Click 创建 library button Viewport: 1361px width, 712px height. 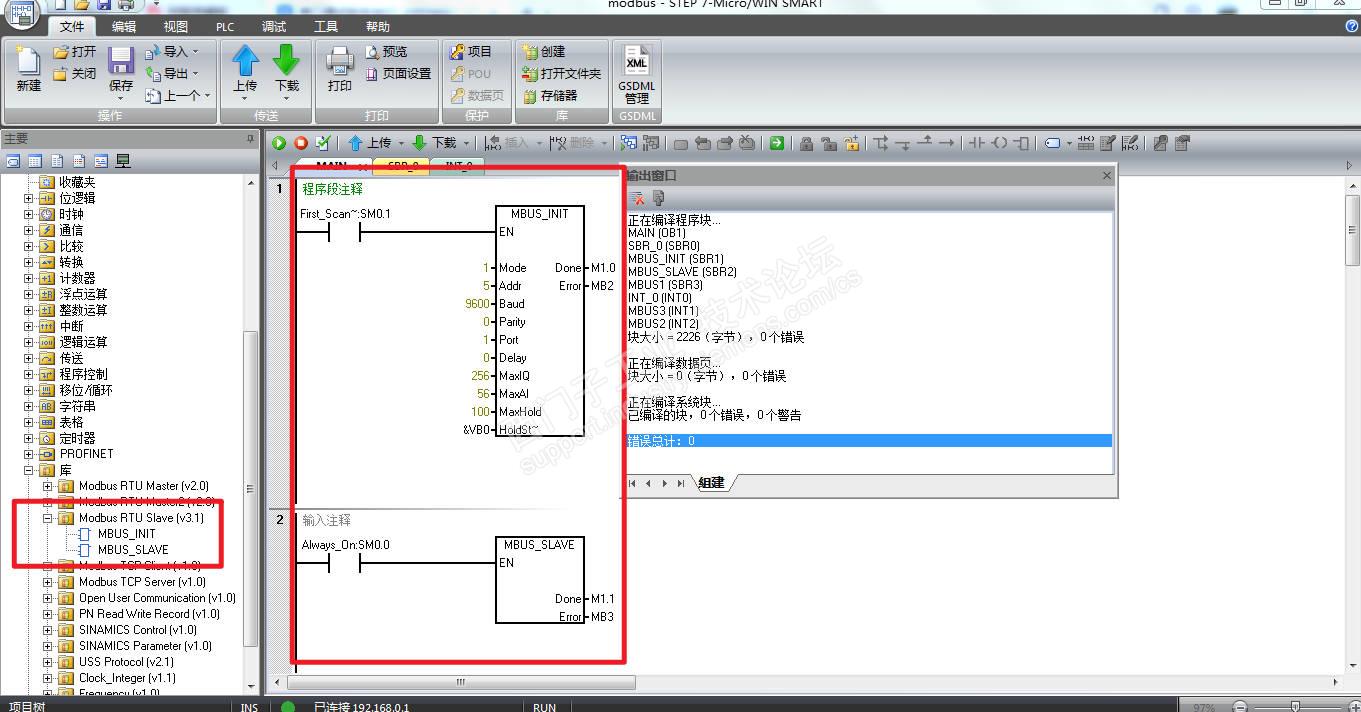(545, 52)
